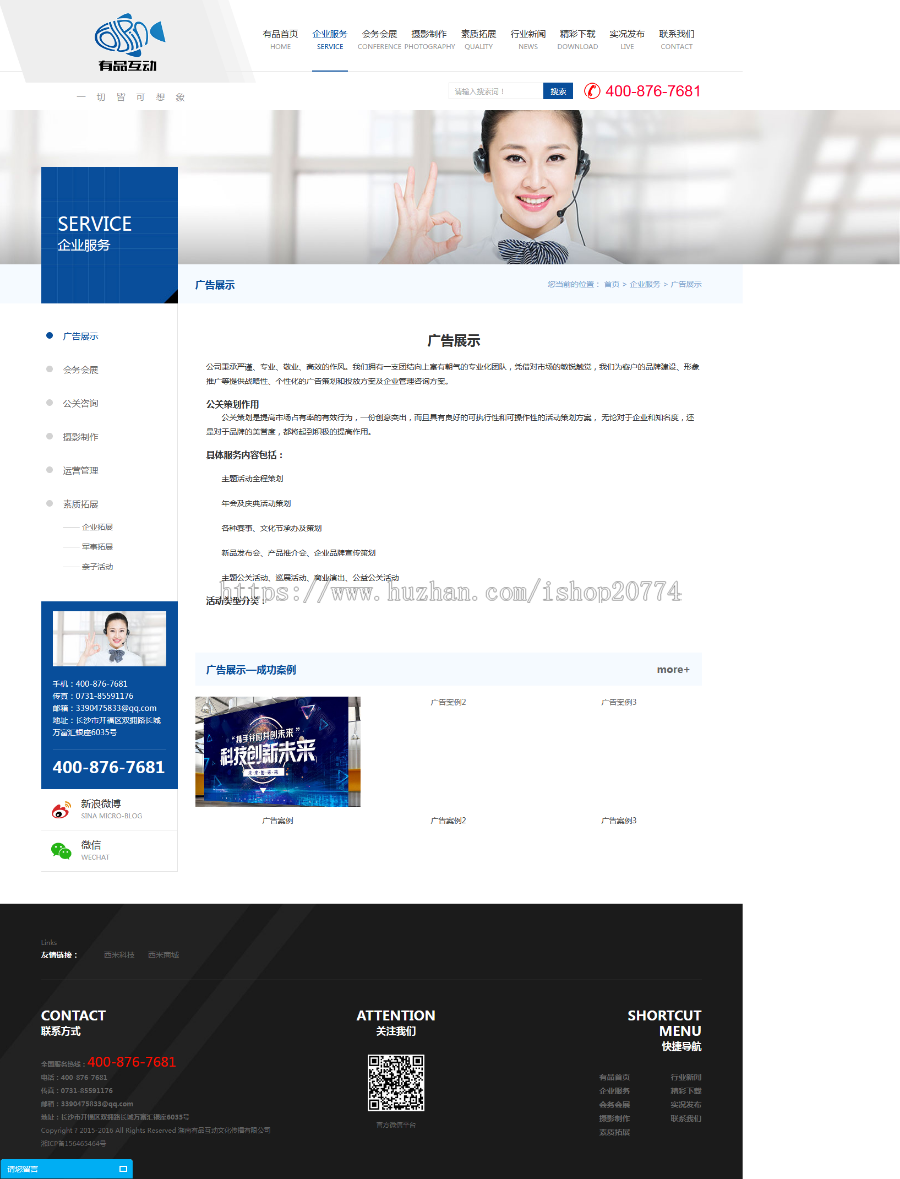Select 摄影制作 in the sidebar
This screenshot has width=900, height=1179.
pyautogui.click(x=80, y=437)
